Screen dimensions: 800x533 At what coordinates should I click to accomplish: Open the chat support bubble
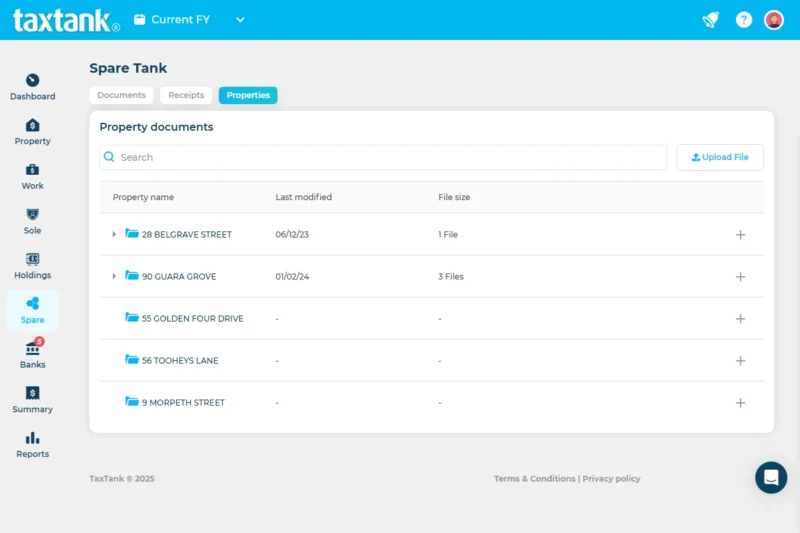[771, 478]
